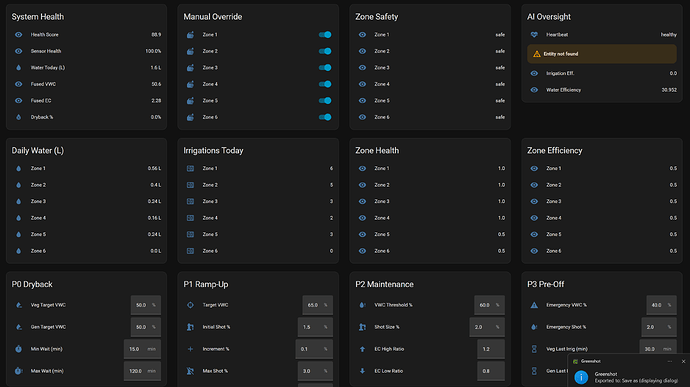This screenshot has width=690, height=387.
Task: Click the counter icon for Irrigations Today Zone 5
Action: point(190,234)
